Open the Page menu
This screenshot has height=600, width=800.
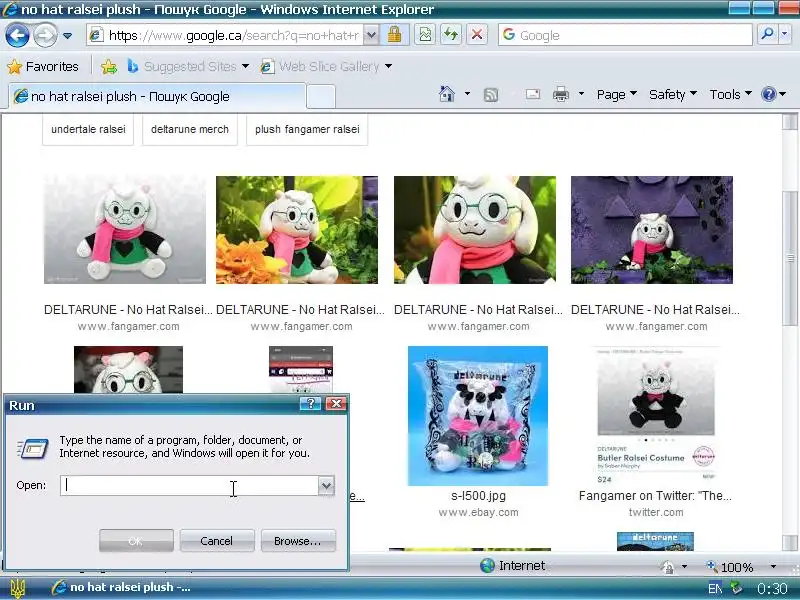click(616, 94)
